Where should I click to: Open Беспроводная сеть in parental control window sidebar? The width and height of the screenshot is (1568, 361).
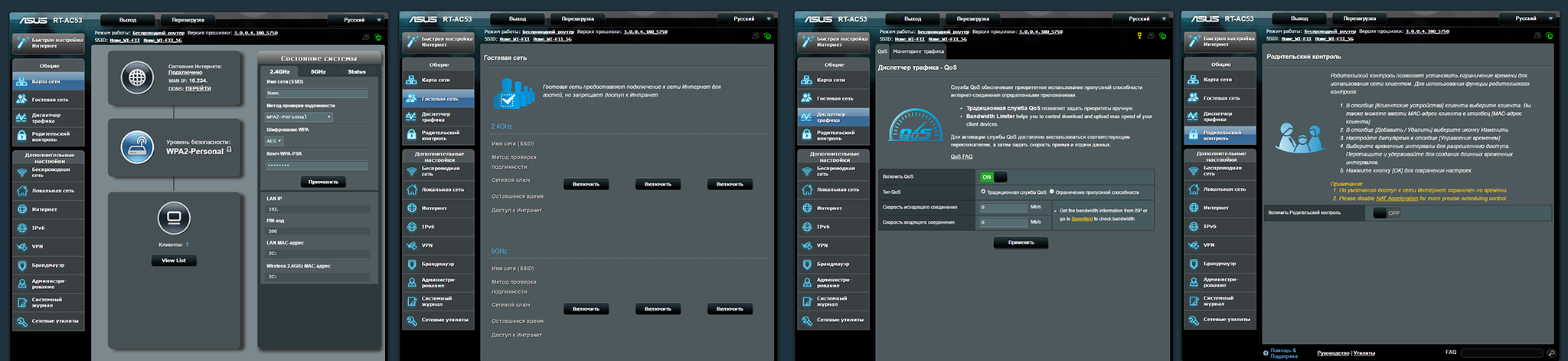[x=1220, y=170]
